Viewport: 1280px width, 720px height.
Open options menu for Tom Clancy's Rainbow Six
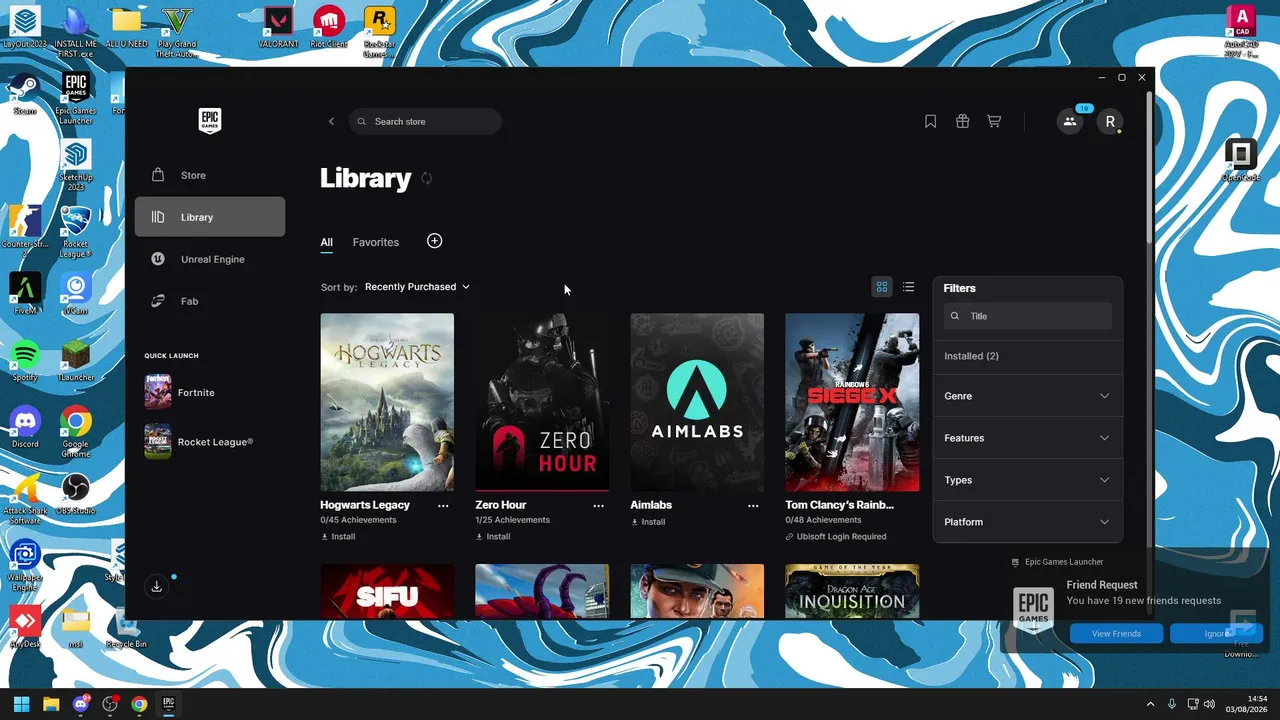click(x=908, y=506)
